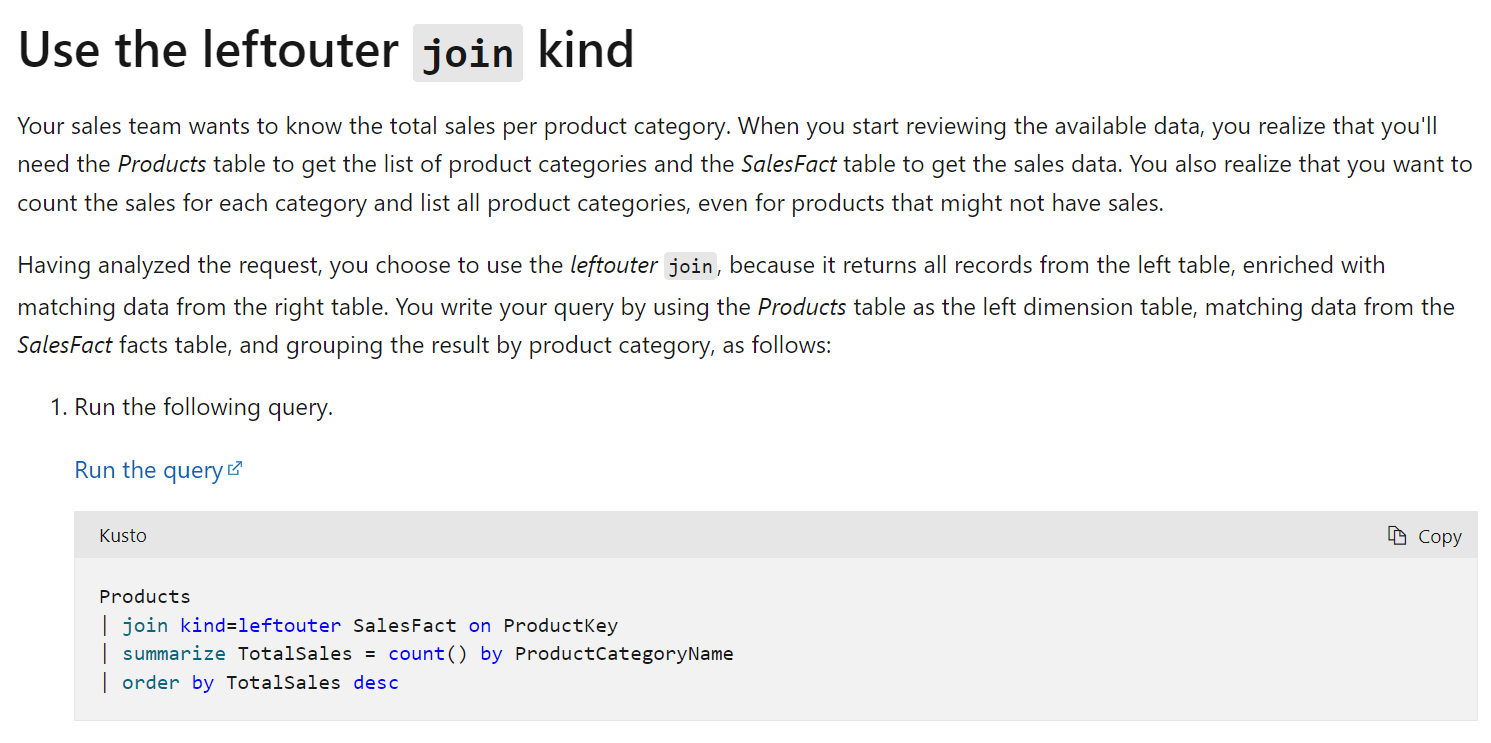Click the SalesFact table name in the code
Viewport: 1491px width, 743px height.
405,626
